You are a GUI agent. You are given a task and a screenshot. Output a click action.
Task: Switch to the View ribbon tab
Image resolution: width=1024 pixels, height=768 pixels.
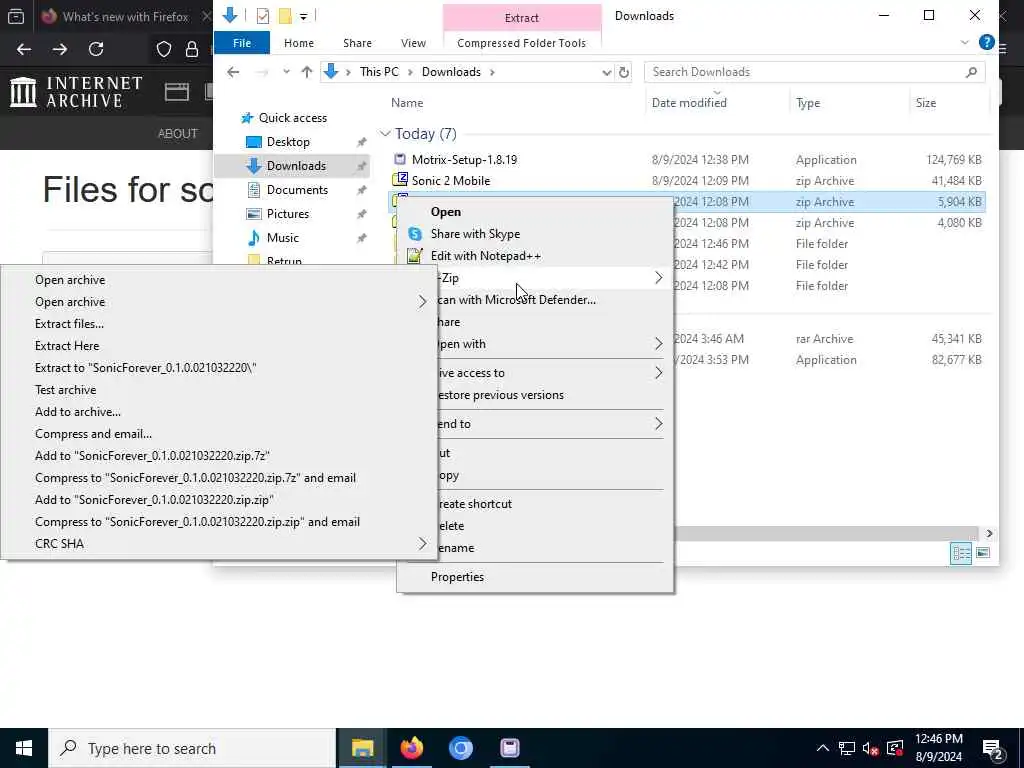point(413,43)
